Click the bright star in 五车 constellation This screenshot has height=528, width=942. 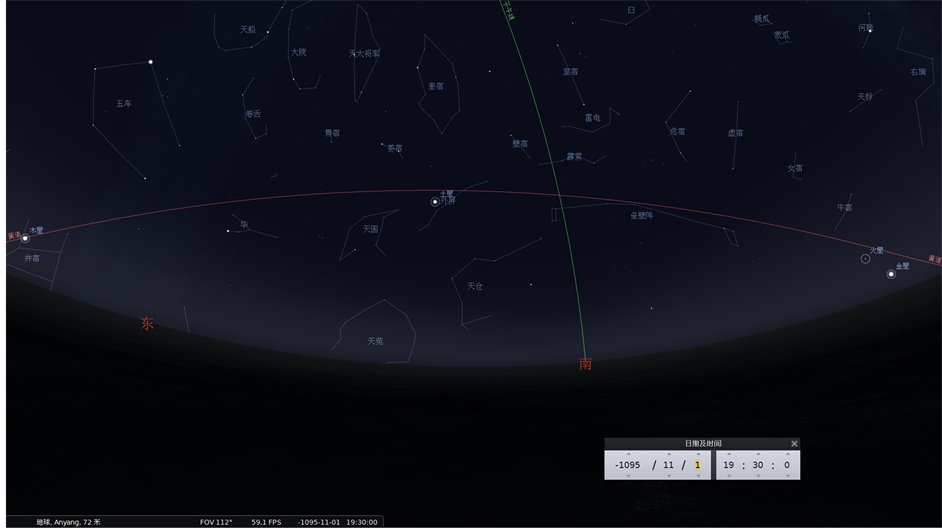pyautogui.click(x=151, y=62)
